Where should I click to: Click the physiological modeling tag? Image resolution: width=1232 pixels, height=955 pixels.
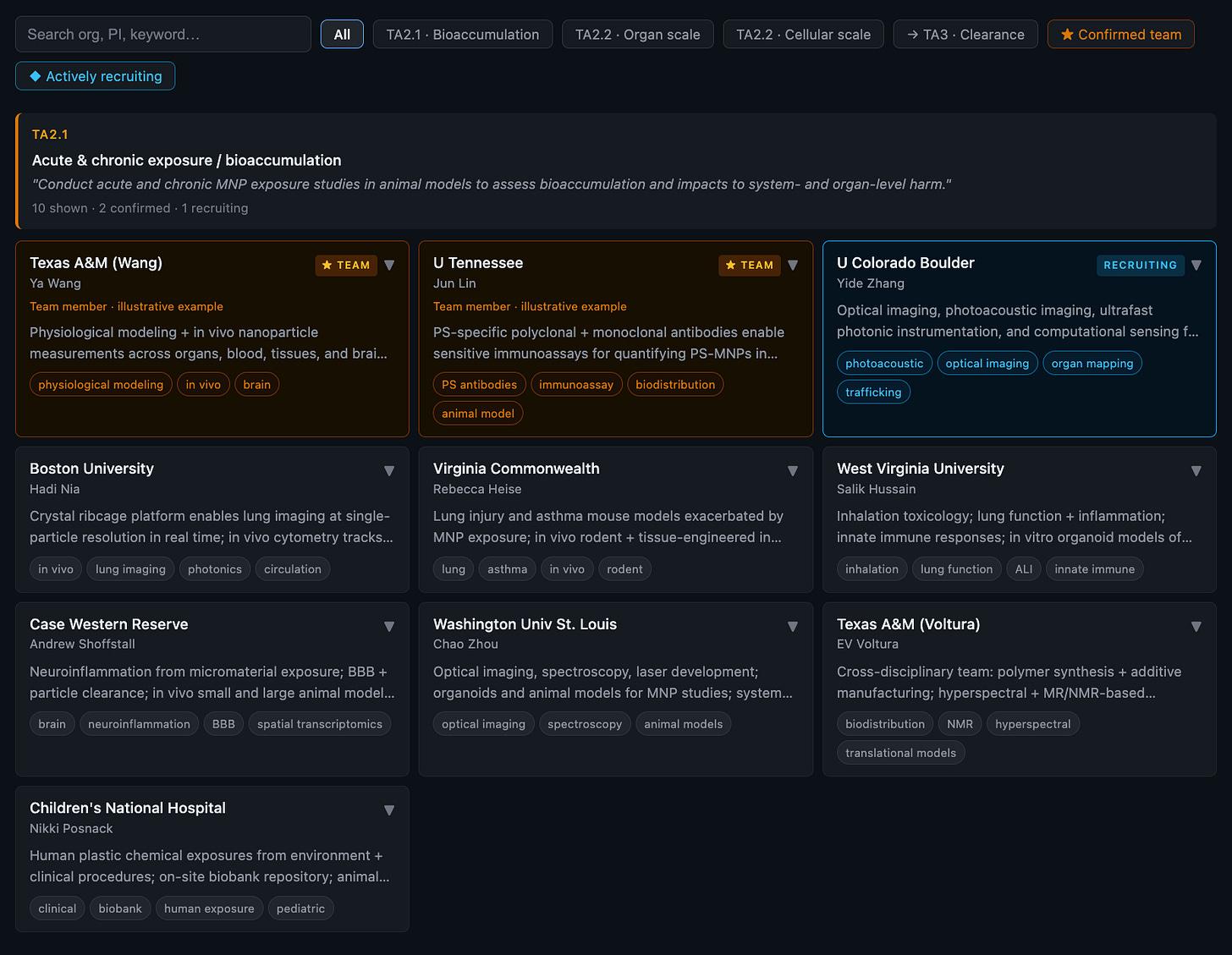click(x=101, y=385)
